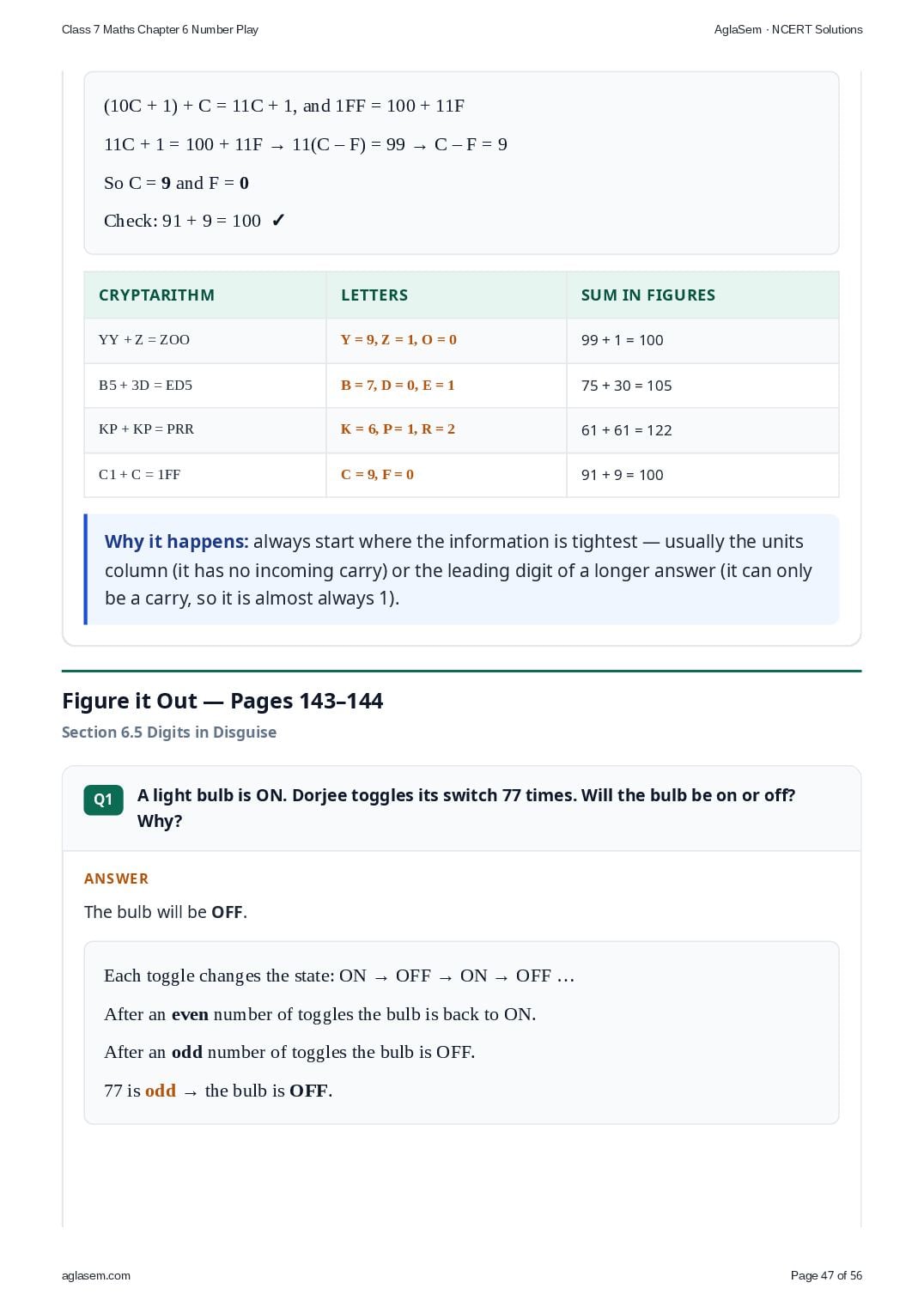Click the B = 7, D = 0, E = 1 cell
The image size is (924, 1307).
[x=447, y=385]
